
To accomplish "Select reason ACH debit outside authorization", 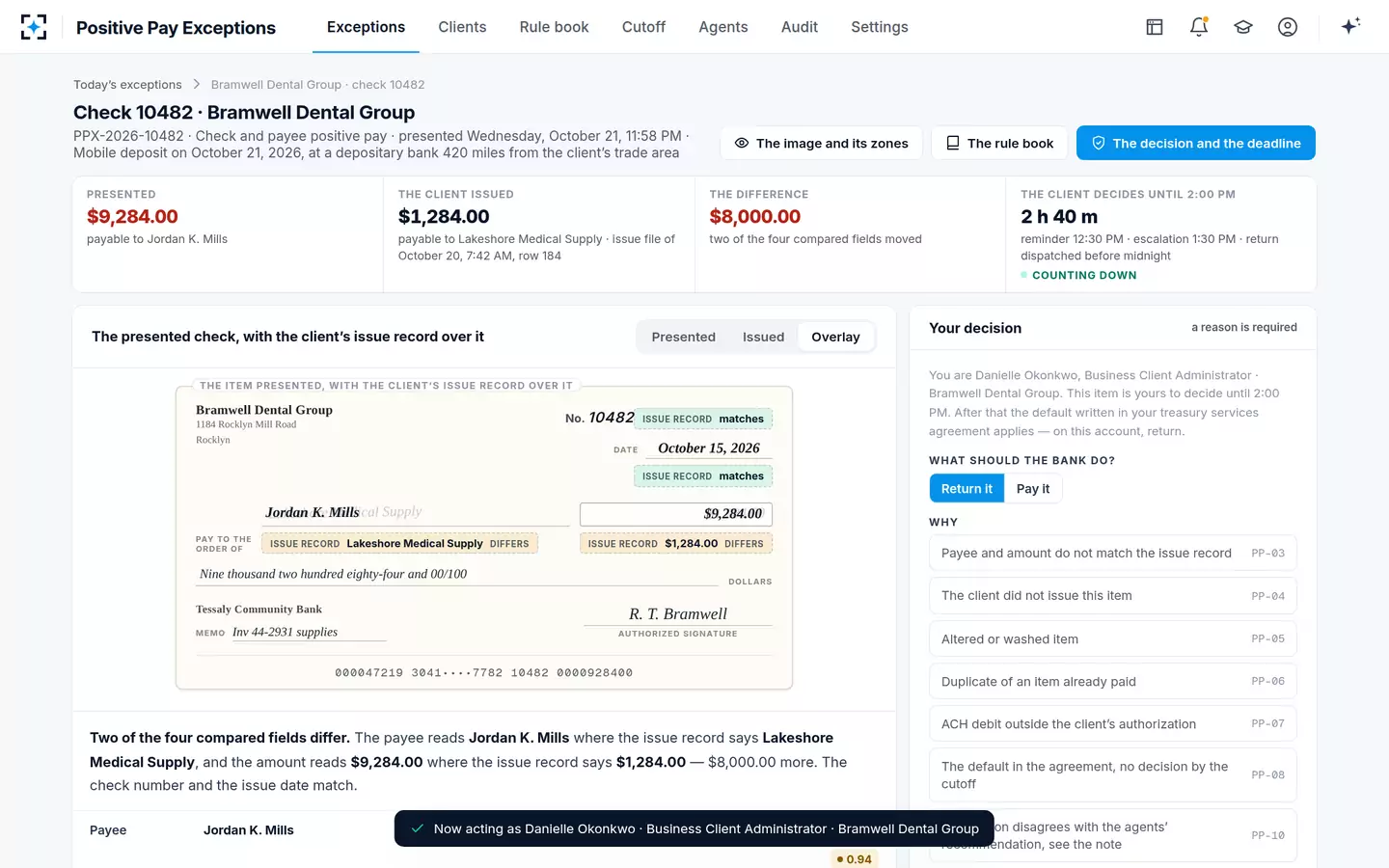I will pyautogui.click(x=1113, y=723).
